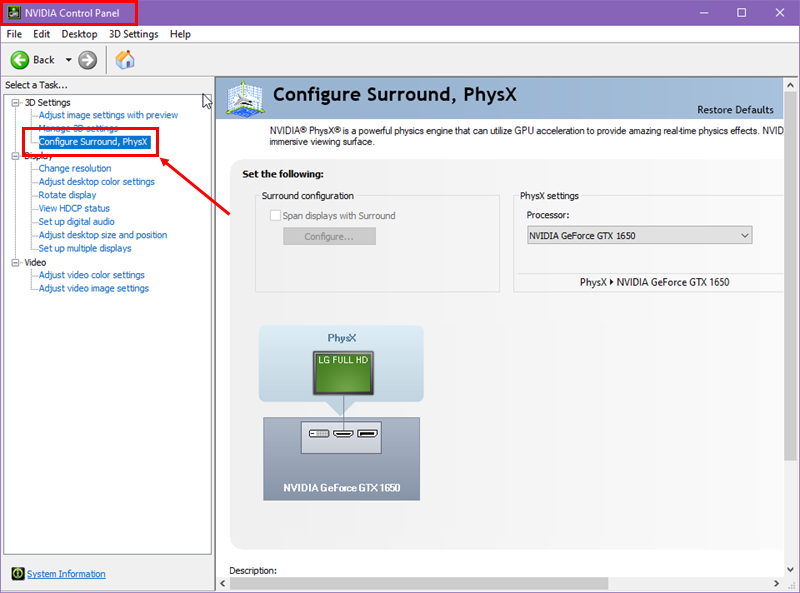Select Set up multiple displays task

tap(85, 248)
